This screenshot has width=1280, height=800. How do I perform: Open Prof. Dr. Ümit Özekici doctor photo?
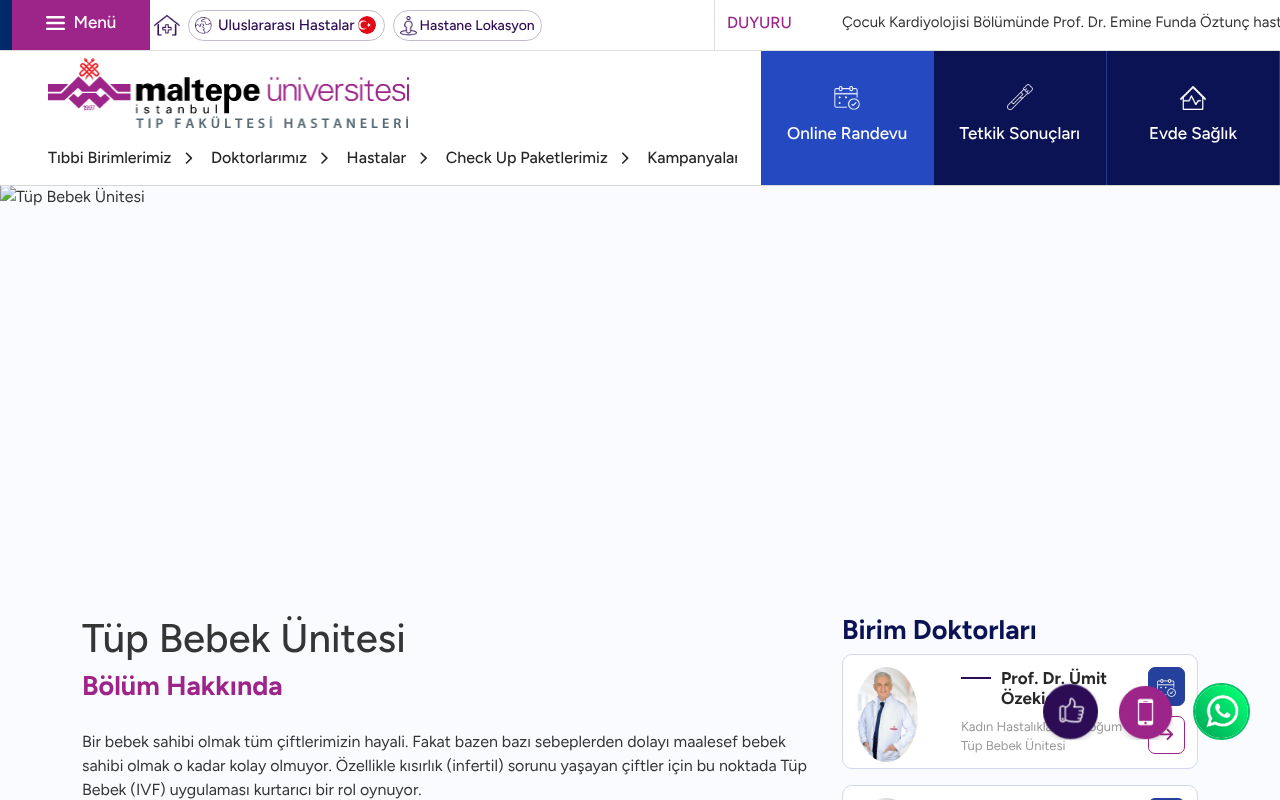click(x=887, y=714)
